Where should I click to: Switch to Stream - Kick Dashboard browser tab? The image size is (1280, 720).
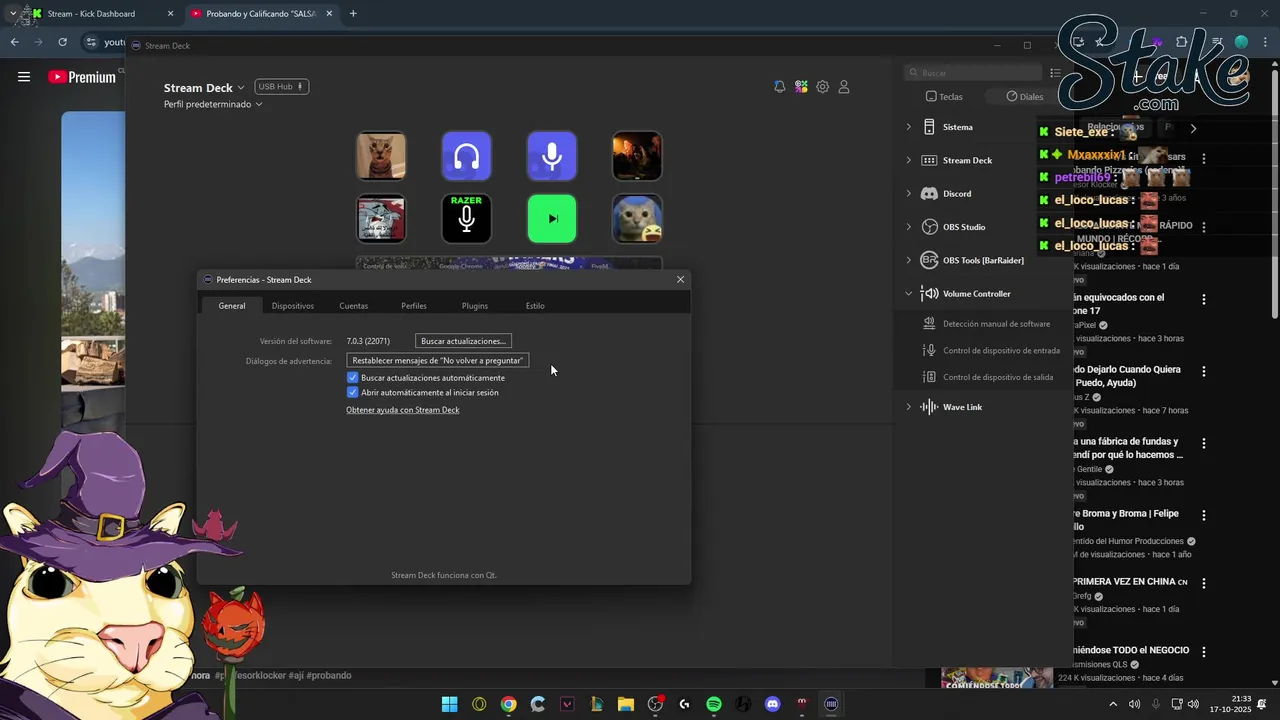[102, 14]
